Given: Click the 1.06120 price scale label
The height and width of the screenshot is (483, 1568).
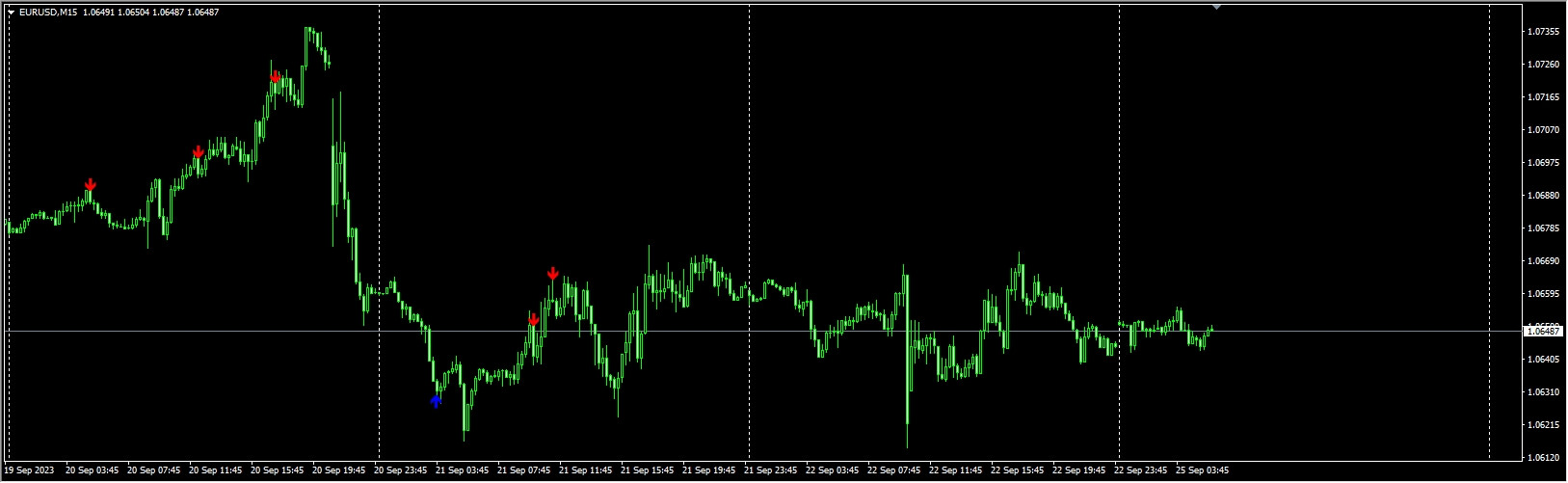Looking at the screenshot, I should click(x=1544, y=458).
